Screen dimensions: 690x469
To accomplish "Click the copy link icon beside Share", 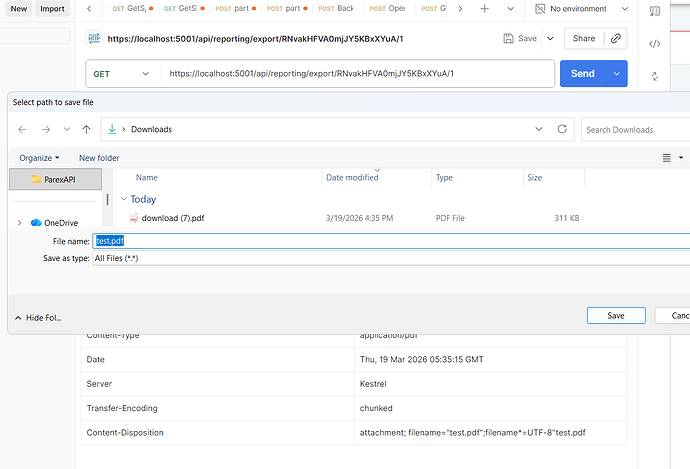I will (616, 39).
